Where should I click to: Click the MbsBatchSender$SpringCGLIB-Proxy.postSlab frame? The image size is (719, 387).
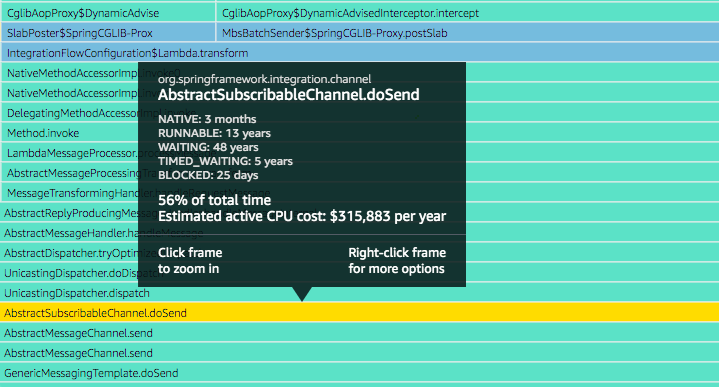[467, 33]
